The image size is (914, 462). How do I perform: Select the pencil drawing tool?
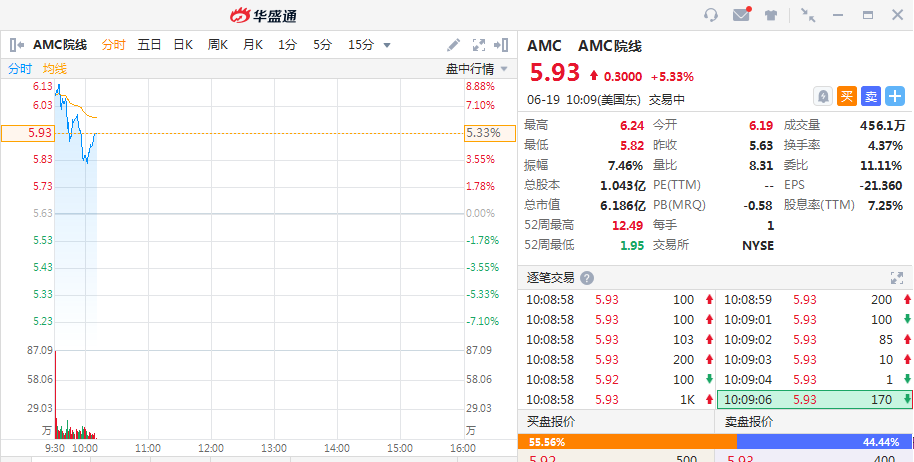(x=453, y=45)
